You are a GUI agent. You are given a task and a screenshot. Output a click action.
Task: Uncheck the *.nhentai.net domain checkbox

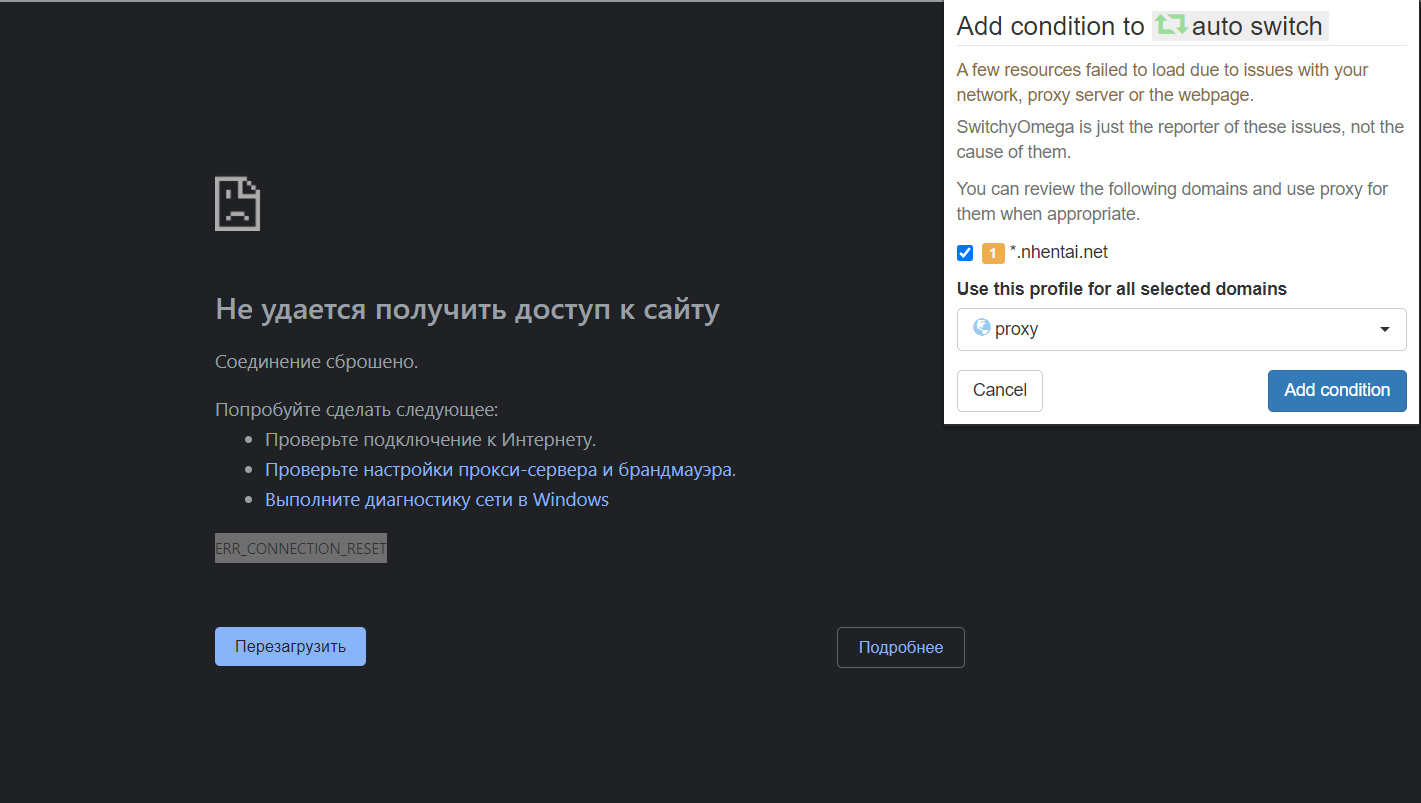tap(965, 253)
